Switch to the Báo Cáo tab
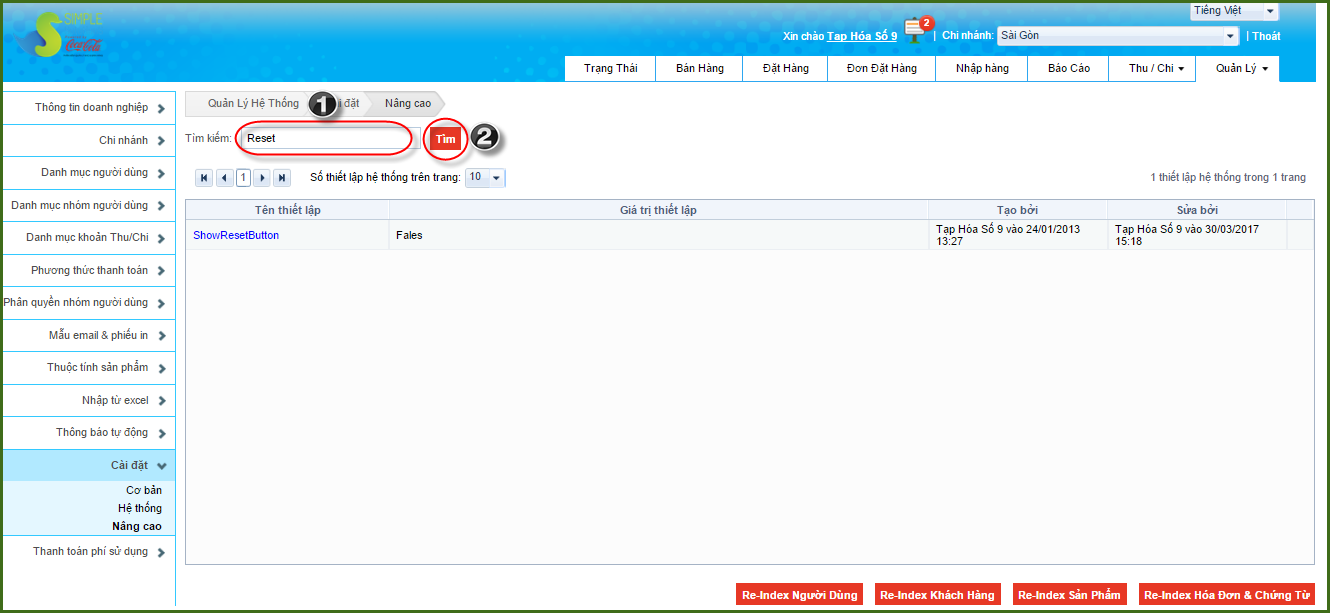This screenshot has width=1330, height=613. coord(1068,69)
